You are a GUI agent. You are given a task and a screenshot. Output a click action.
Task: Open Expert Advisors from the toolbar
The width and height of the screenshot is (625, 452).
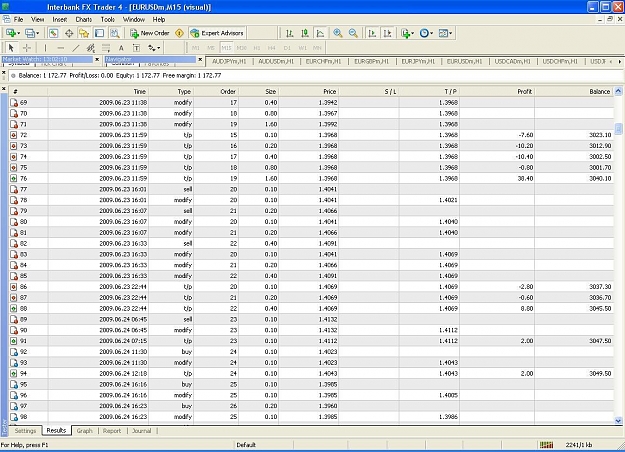tap(217, 33)
